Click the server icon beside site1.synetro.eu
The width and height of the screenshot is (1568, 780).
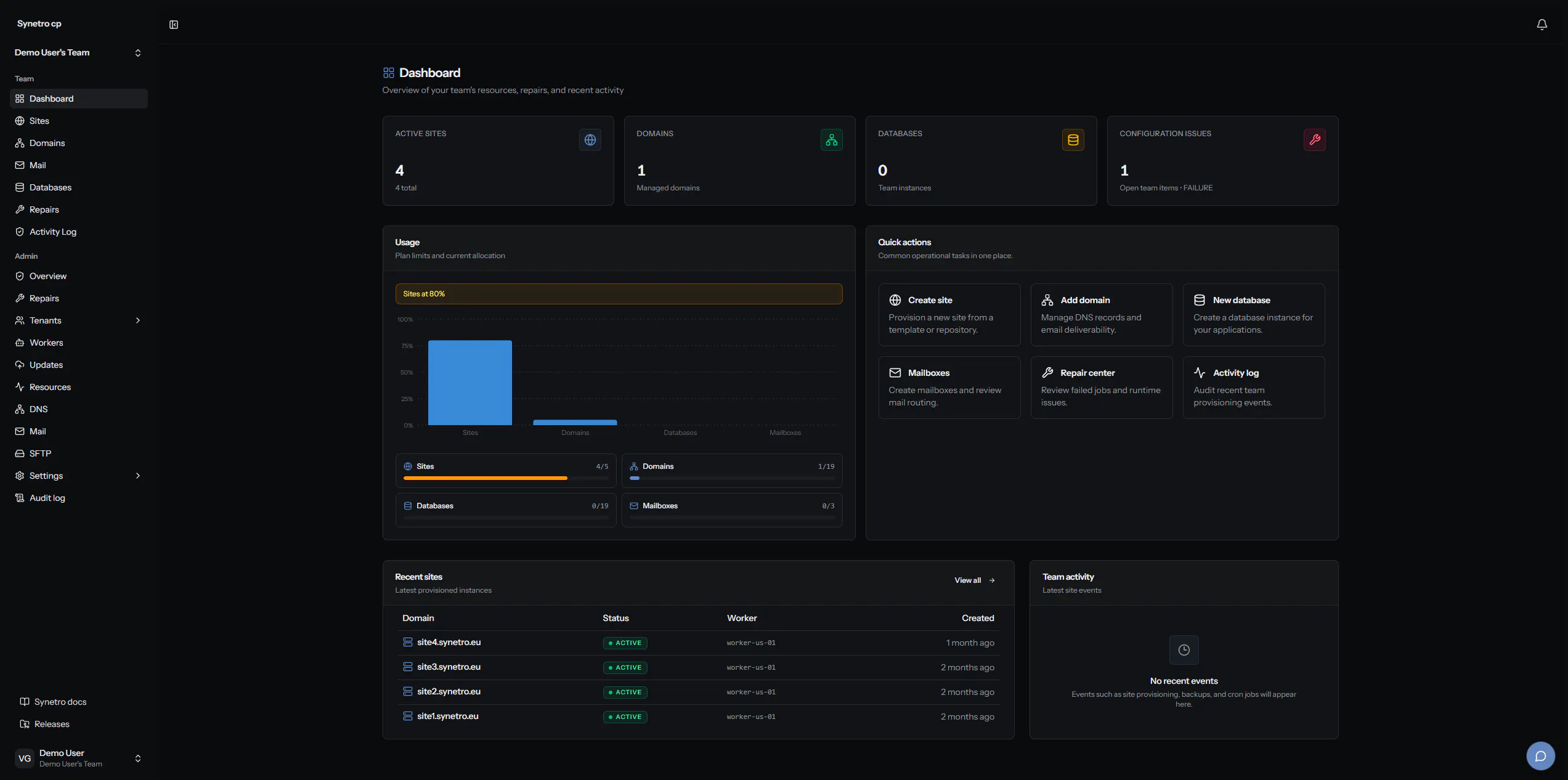[x=408, y=716]
